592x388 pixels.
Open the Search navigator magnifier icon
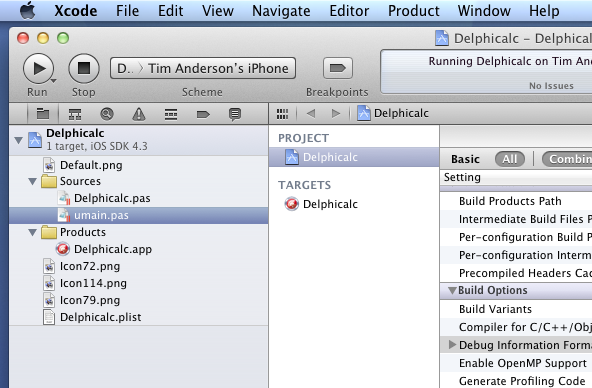coord(107,114)
